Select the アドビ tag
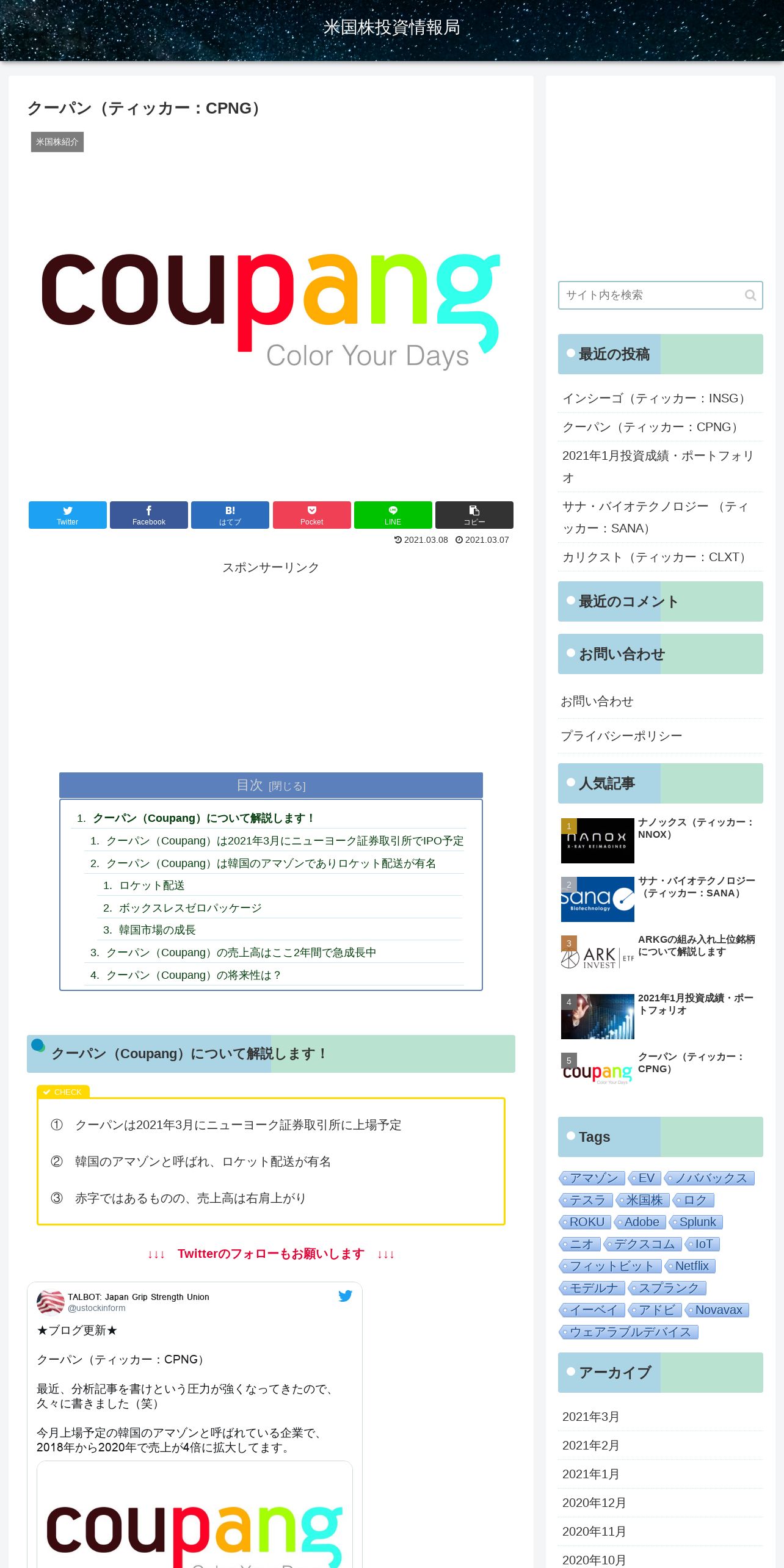The width and height of the screenshot is (784, 1568). click(x=655, y=1310)
